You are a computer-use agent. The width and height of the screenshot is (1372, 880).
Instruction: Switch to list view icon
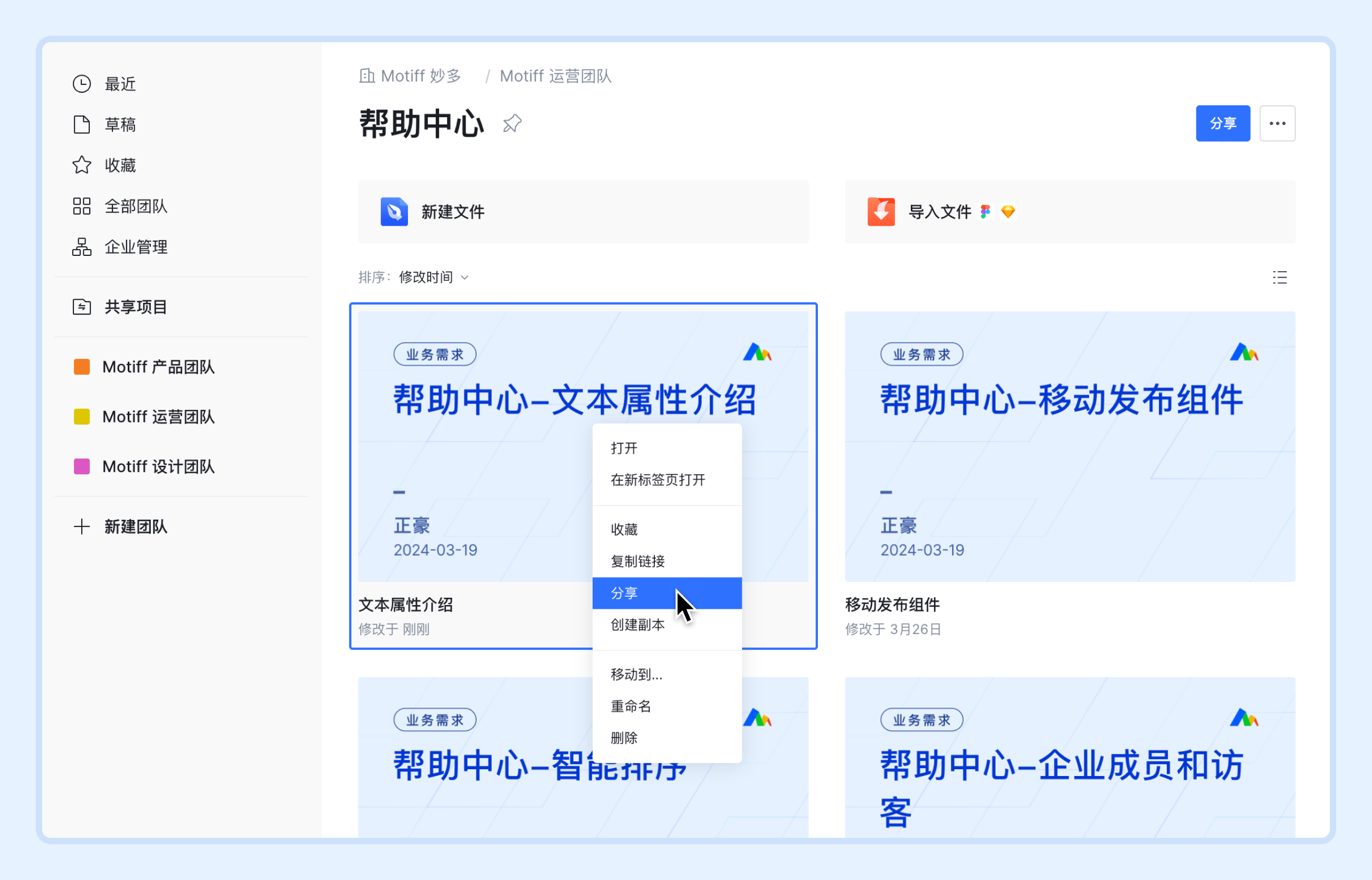(1280, 278)
